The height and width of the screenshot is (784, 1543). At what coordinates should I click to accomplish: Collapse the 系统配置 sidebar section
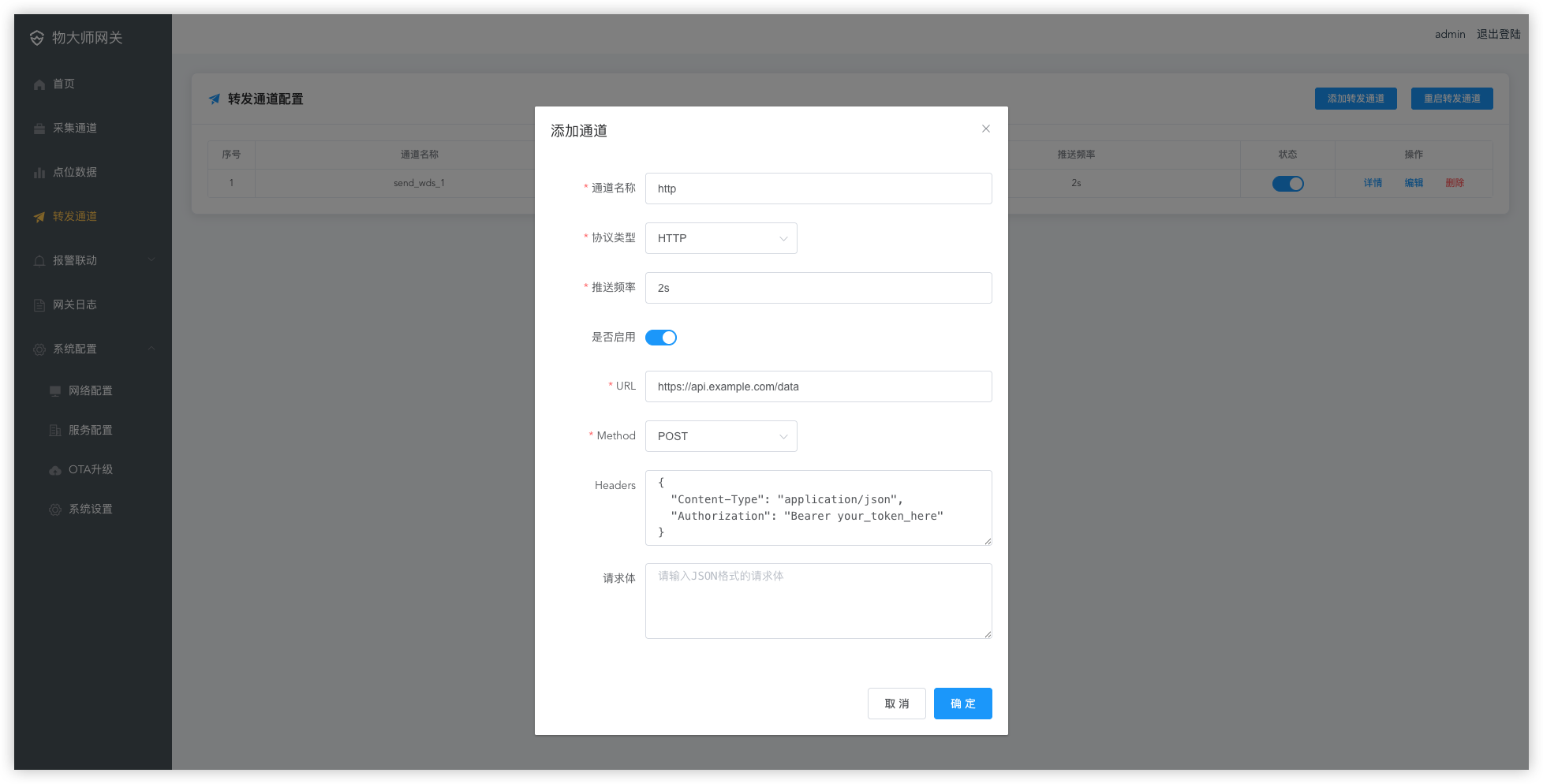click(151, 349)
